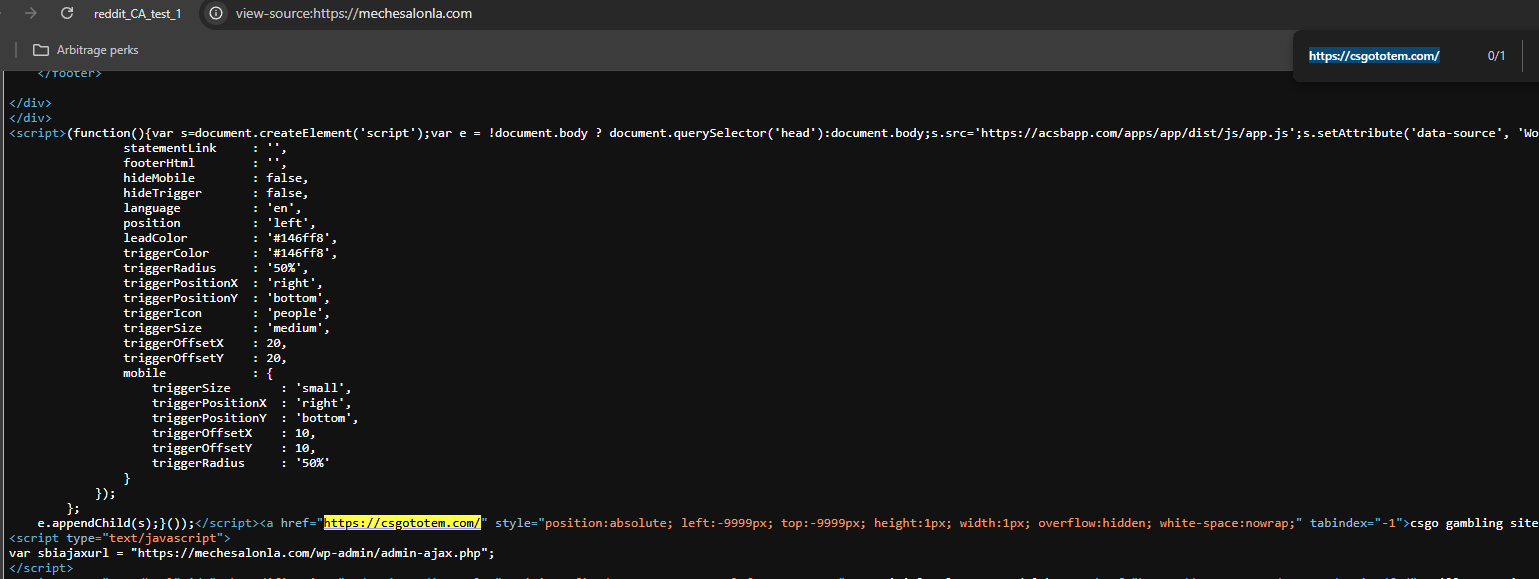This screenshot has width=1539, height=579.
Task: Click the hideTrigger false line
Action: coord(216,193)
